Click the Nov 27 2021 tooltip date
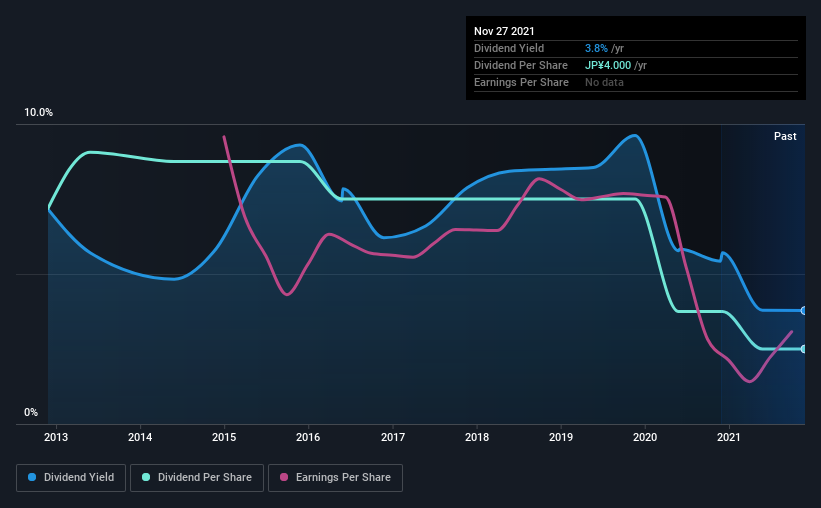Screen dimensions: 821x508 (504, 31)
